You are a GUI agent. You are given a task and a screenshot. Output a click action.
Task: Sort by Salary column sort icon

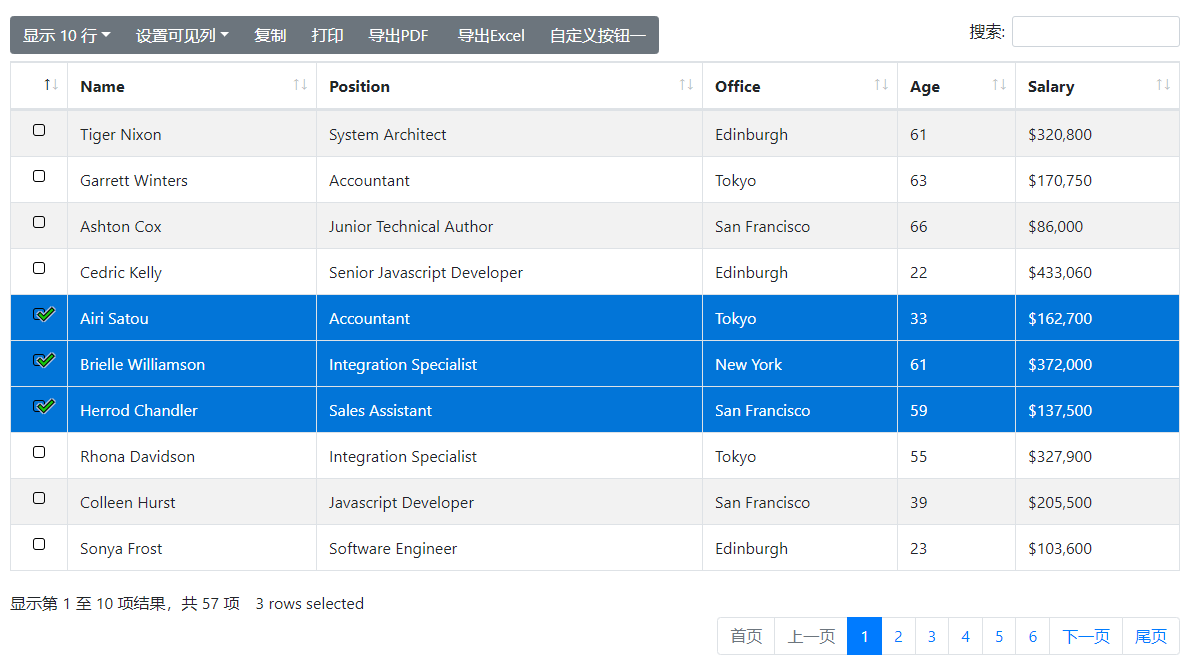coord(1163,85)
